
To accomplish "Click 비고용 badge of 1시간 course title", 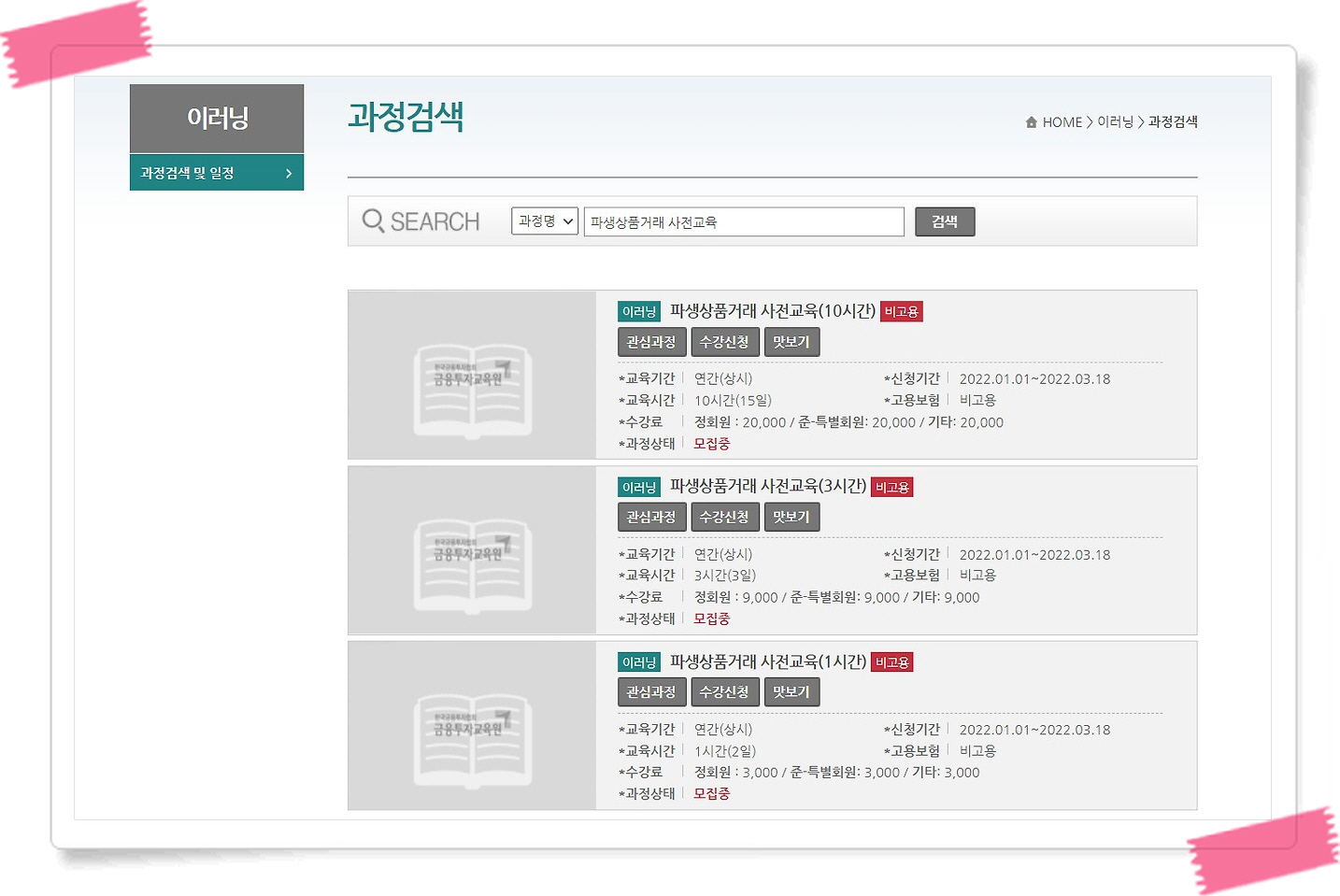I will coord(892,662).
